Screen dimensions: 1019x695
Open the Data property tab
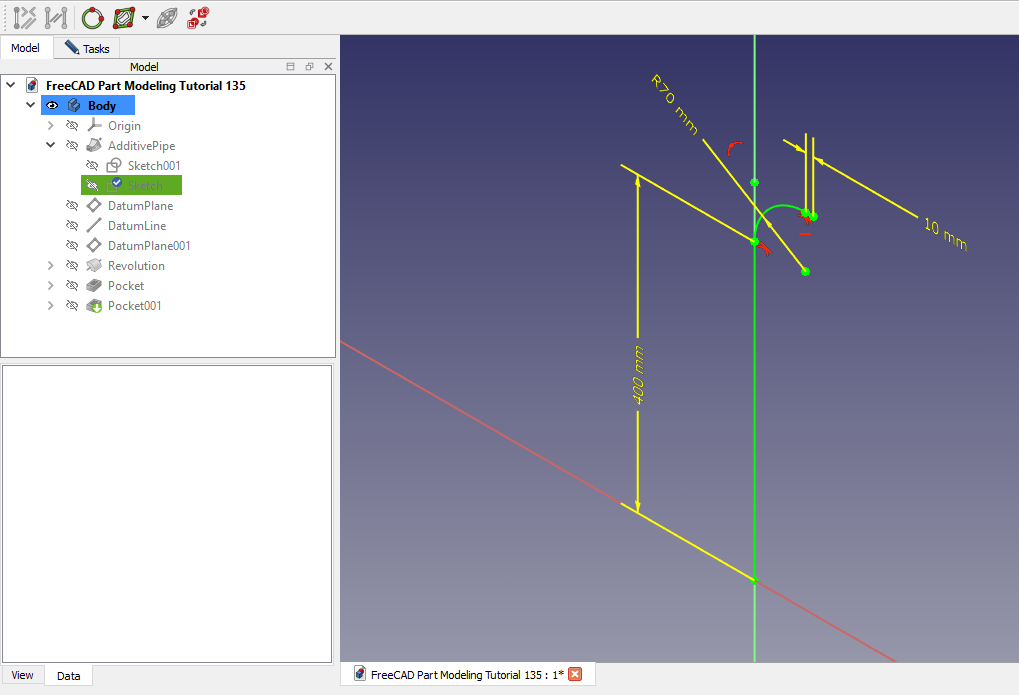[x=68, y=676]
